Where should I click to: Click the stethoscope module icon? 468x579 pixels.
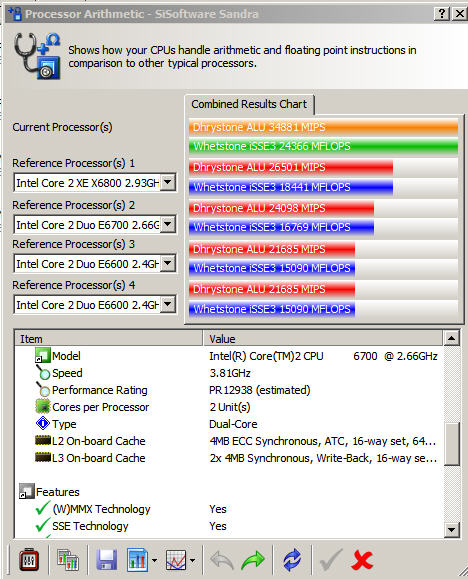pos(37,55)
